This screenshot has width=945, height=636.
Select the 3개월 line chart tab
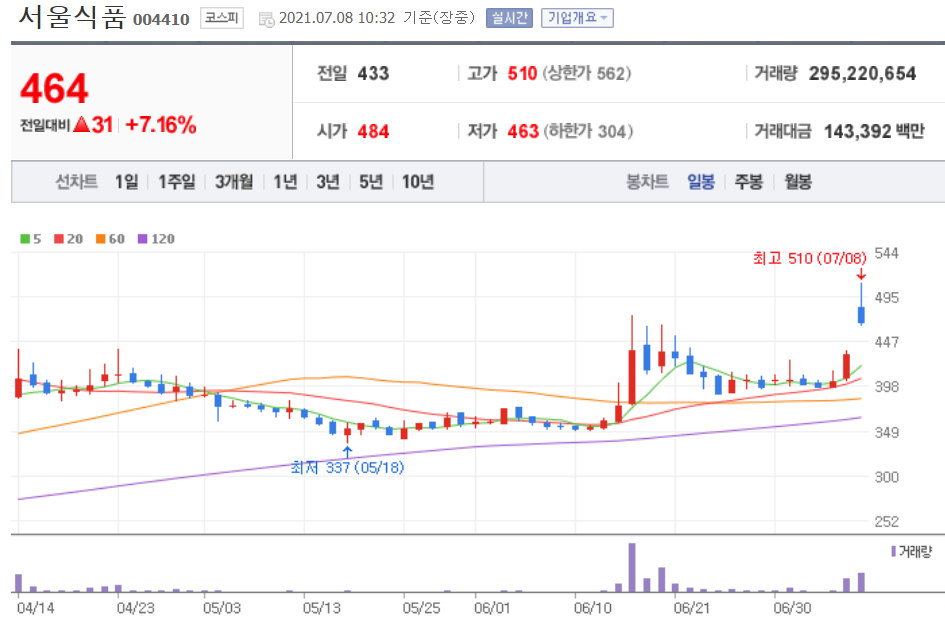coord(234,181)
